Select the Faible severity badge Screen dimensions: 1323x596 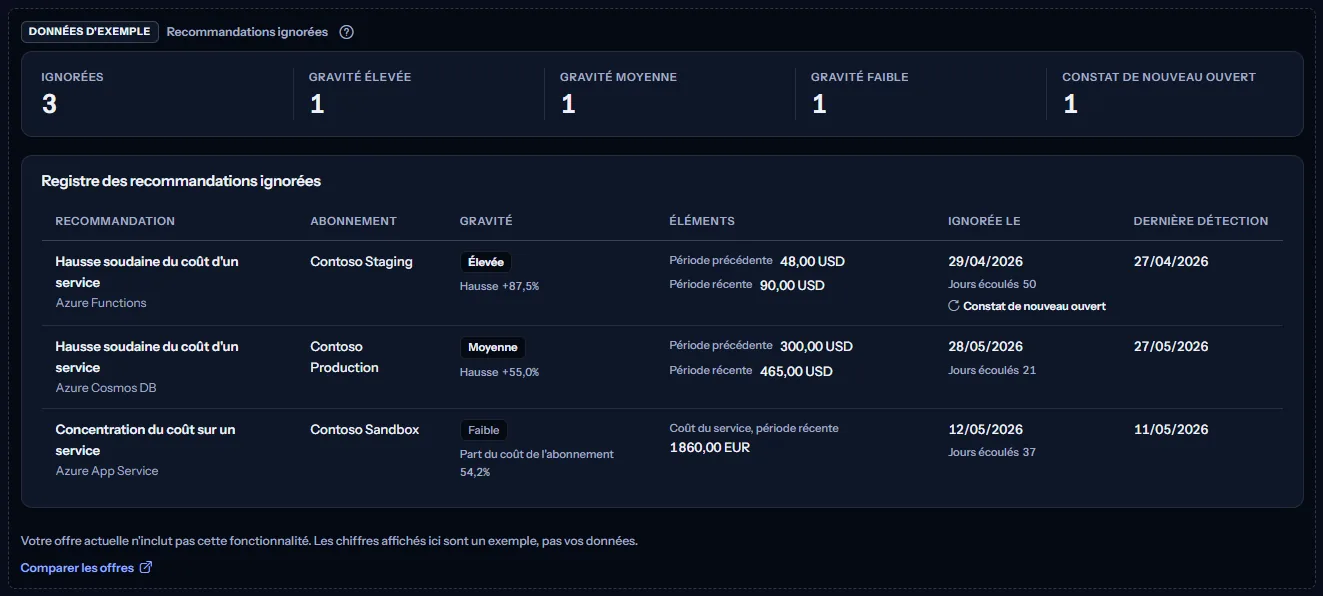(x=484, y=430)
